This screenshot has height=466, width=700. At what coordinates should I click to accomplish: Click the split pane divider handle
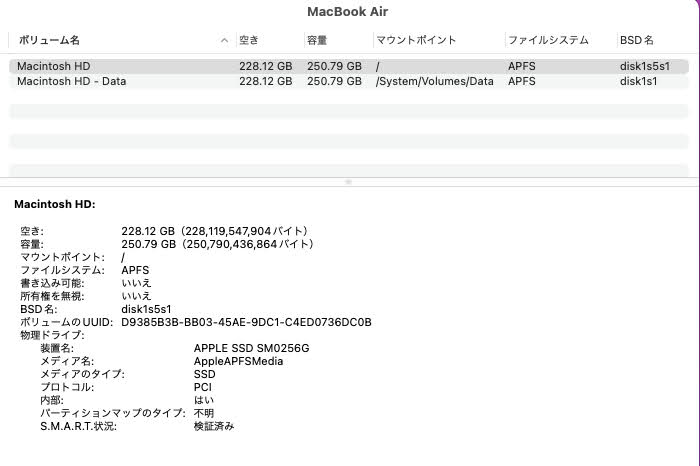(348, 182)
